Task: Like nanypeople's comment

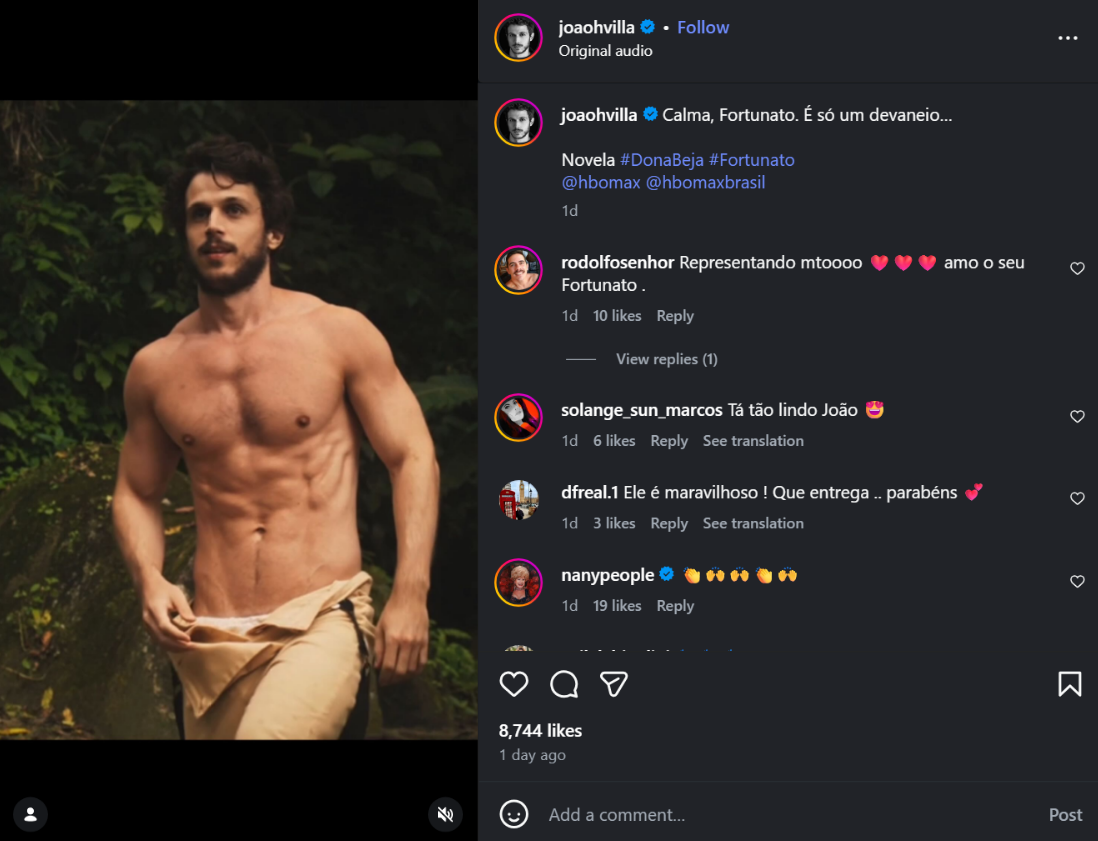Action: click(x=1077, y=582)
